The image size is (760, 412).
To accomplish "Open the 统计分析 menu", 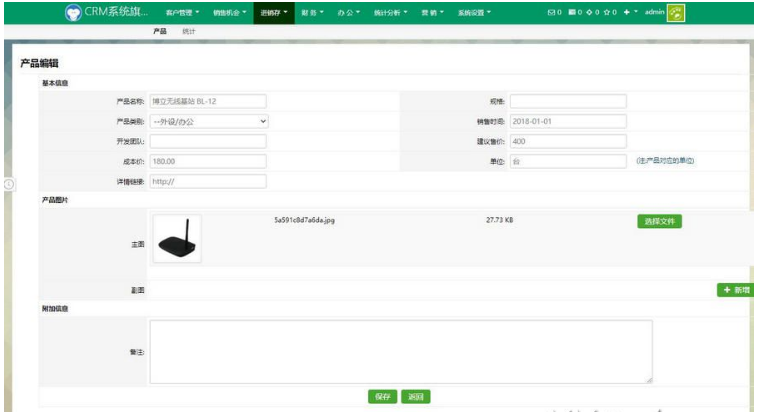I will click(390, 13).
